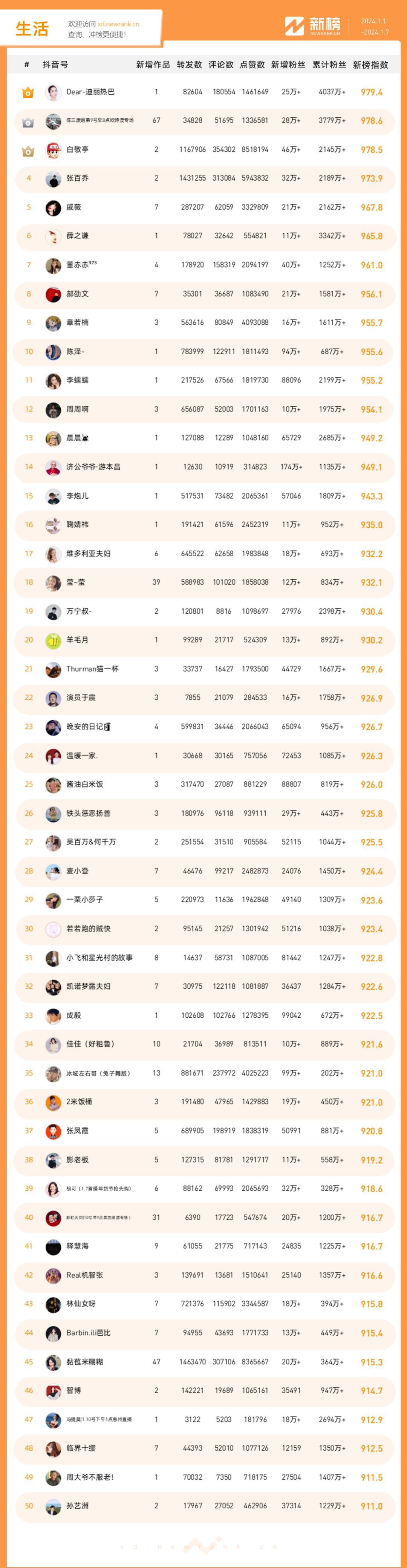Click the 生活 category title

coord(32,29)
